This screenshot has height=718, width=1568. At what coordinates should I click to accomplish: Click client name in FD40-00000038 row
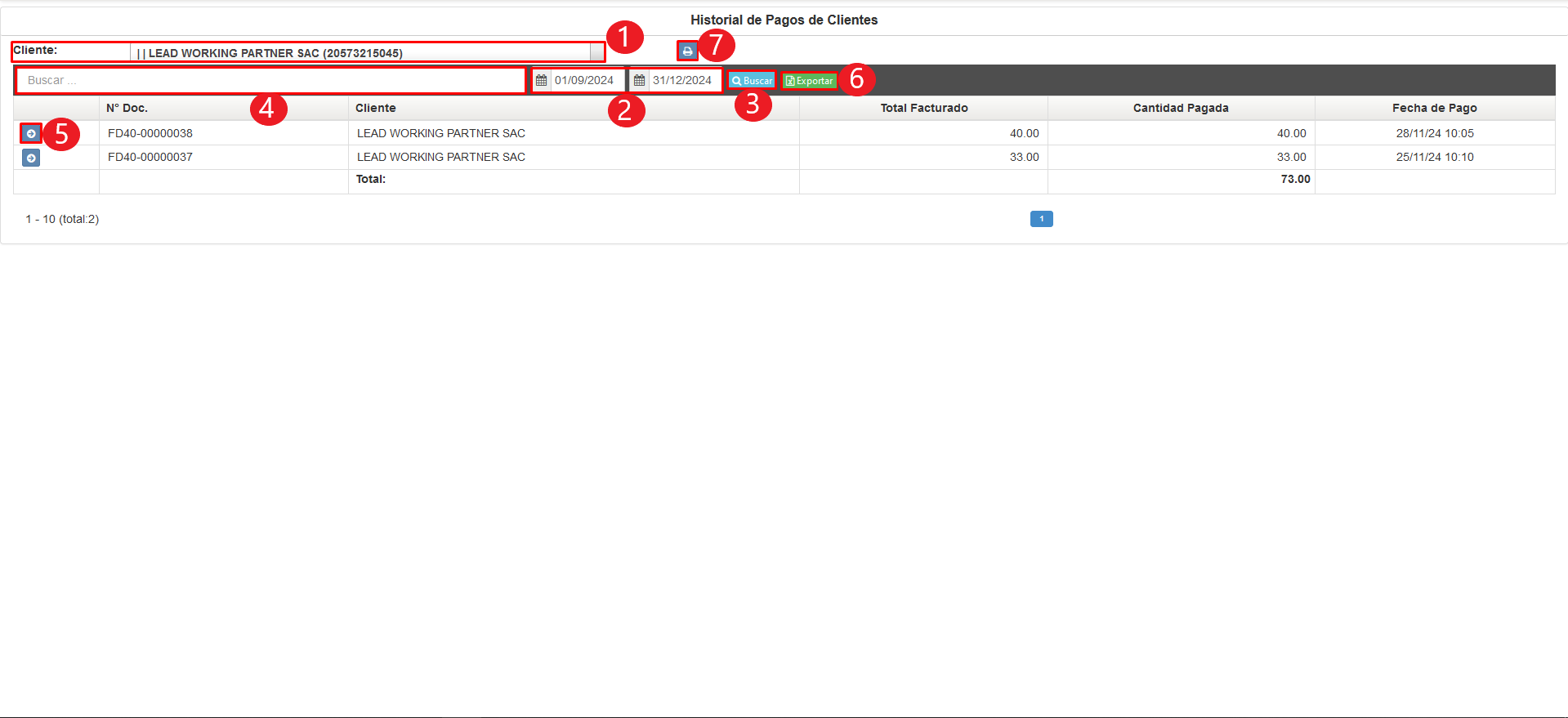[441, 133]
